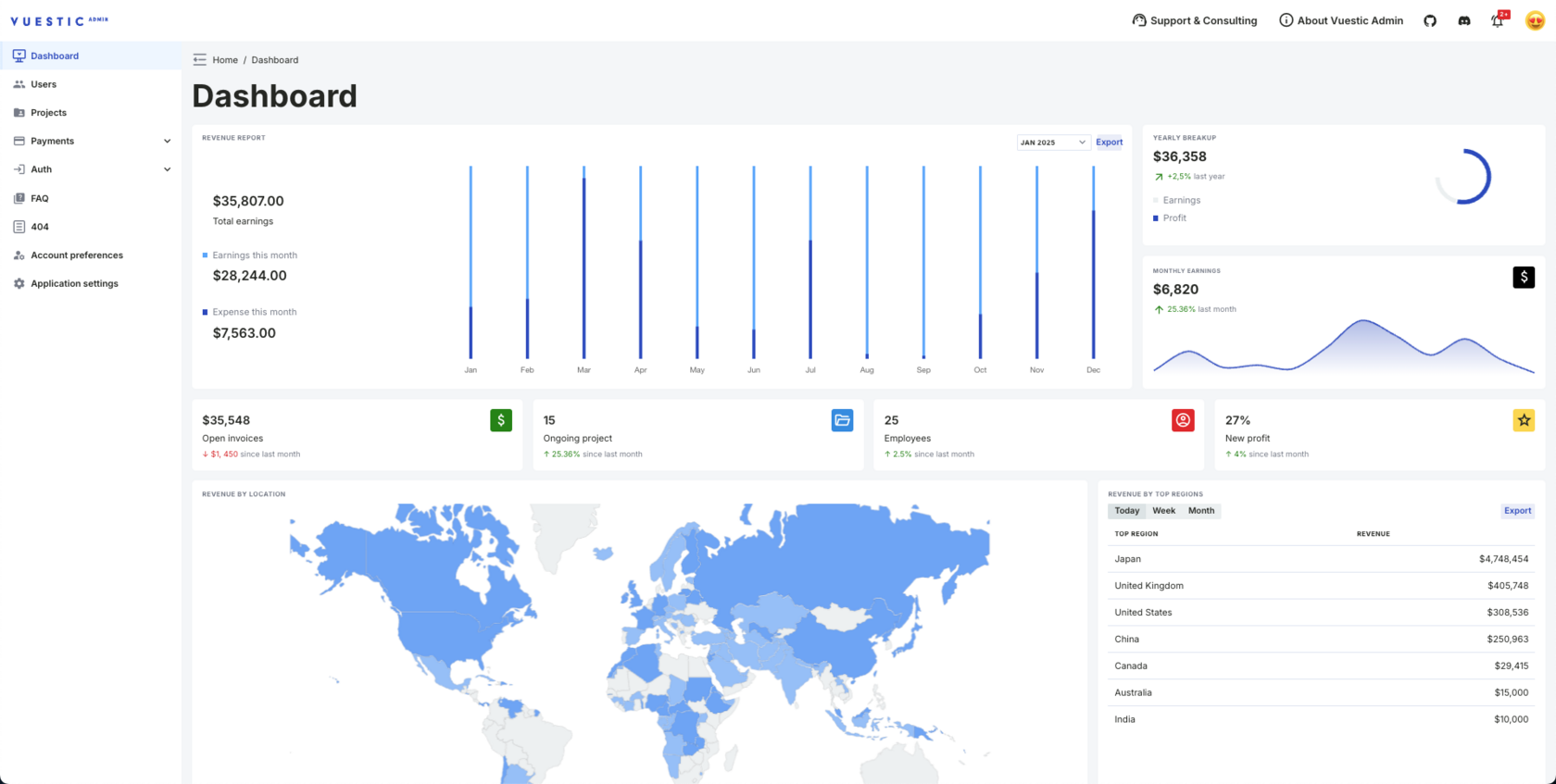
Task: Click the China region row
Action: 1322,640
